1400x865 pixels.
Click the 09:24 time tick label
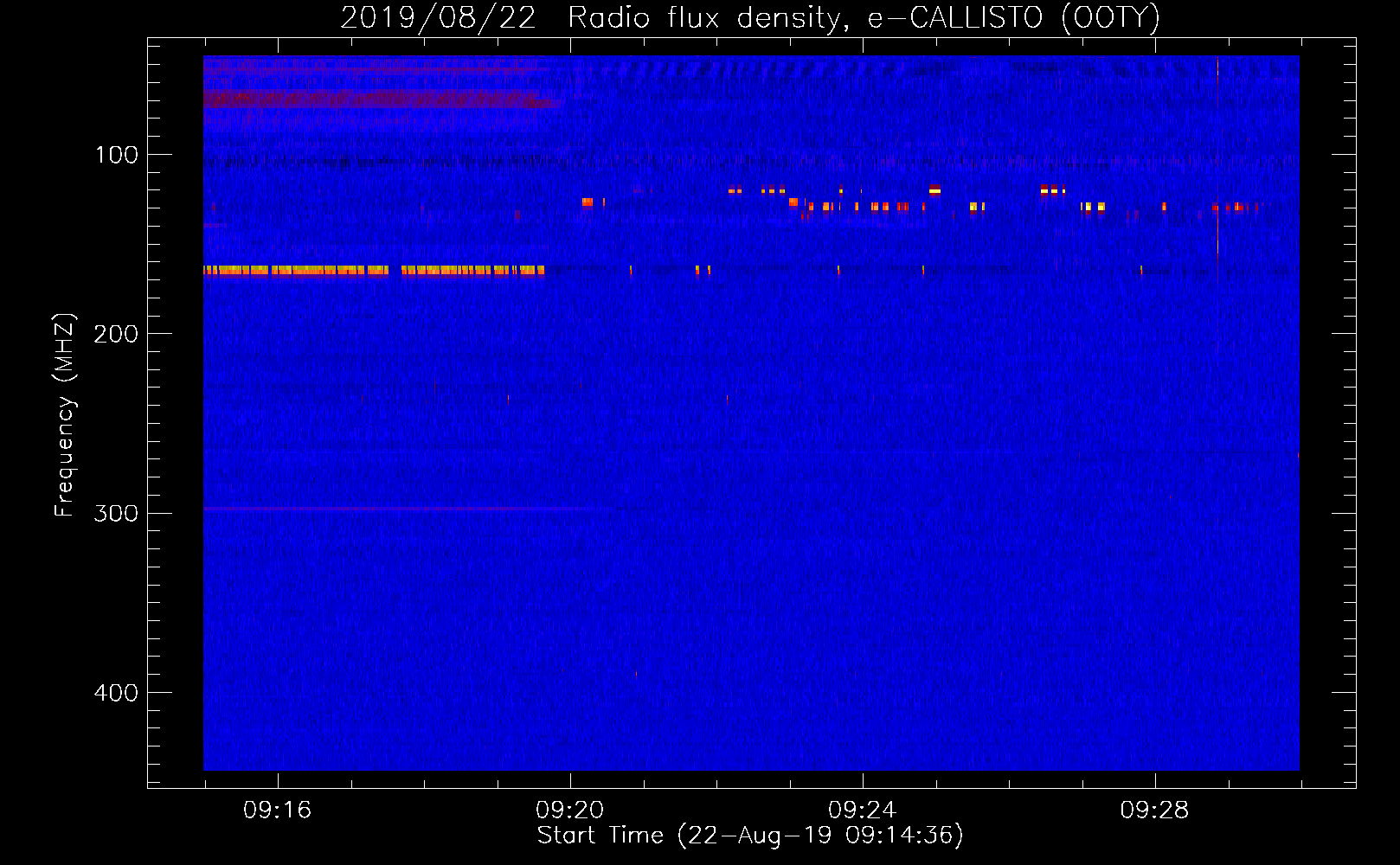pos(862,811)
